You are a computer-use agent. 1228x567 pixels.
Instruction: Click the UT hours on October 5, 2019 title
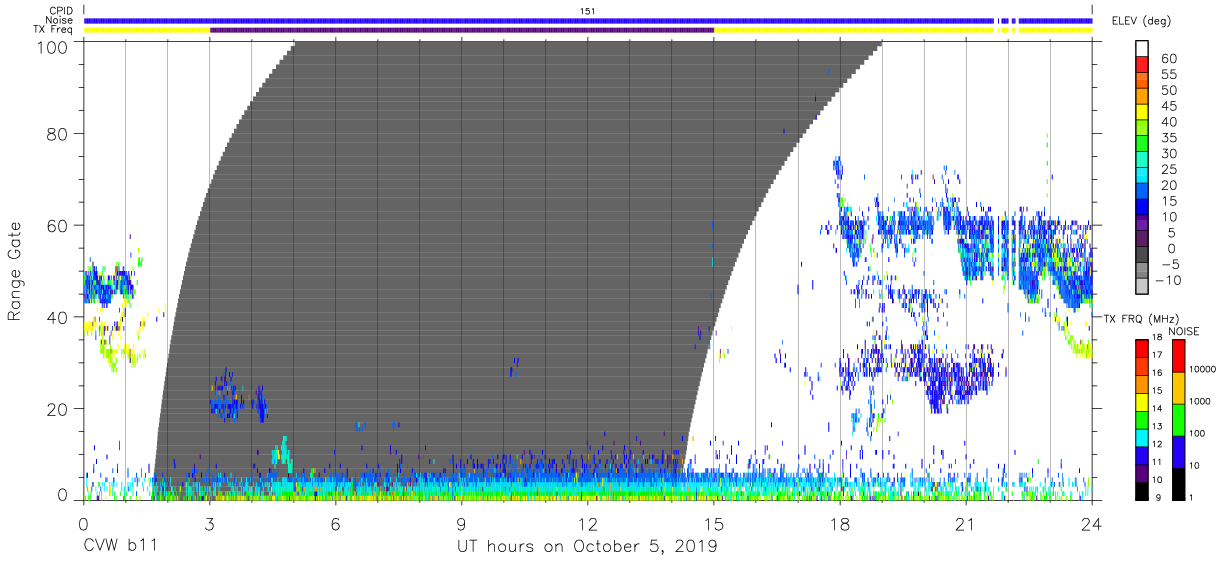click(x=587, y=548)
